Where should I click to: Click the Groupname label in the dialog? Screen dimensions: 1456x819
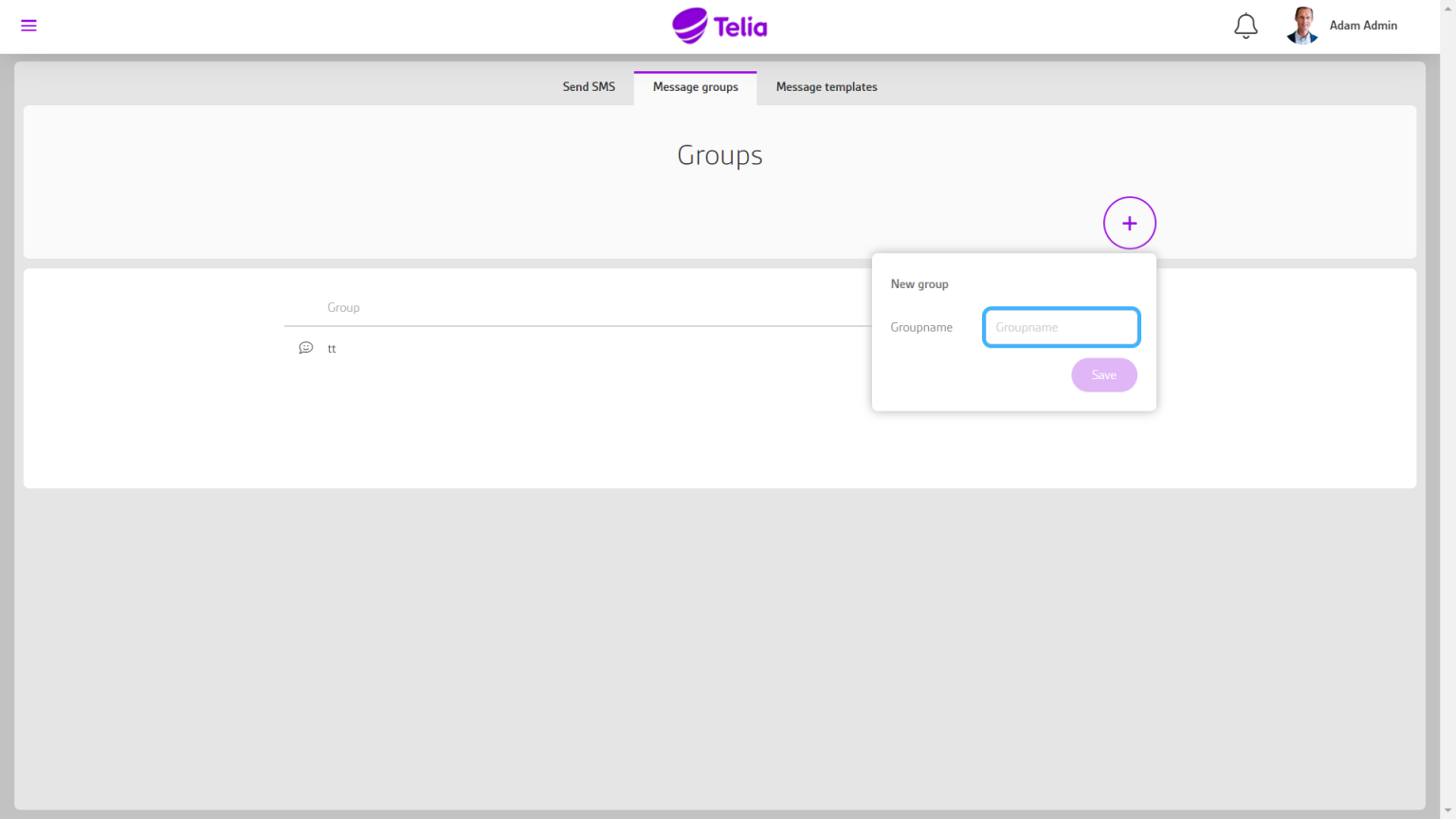(x=921, y=327)
